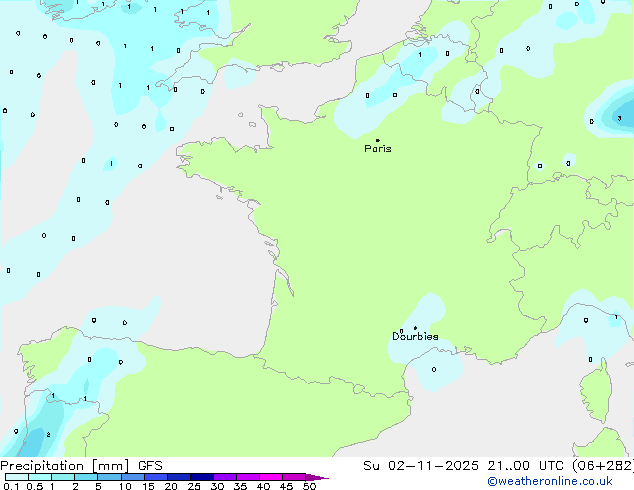Pick the 40–45 mm magenta legend swatch
This screenshot has width=634, height=490.
tap(271, 477)
